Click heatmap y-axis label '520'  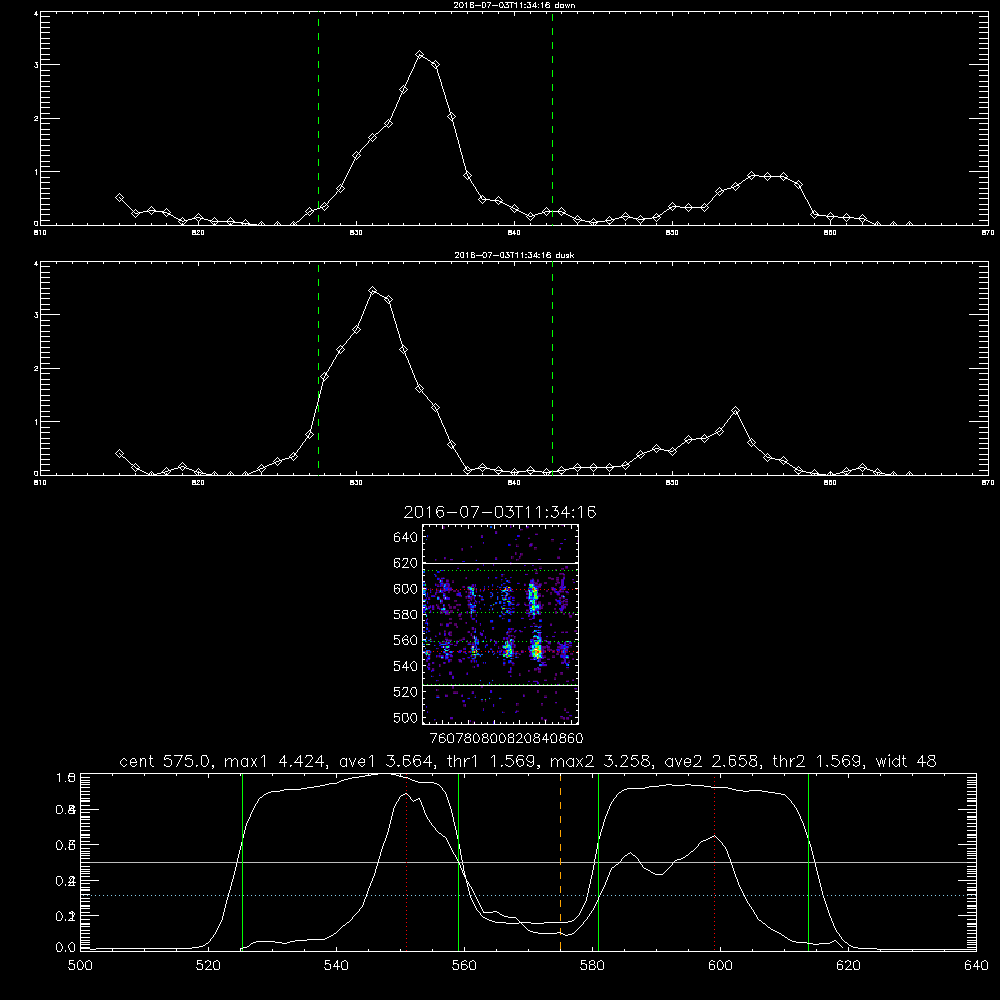406,692
